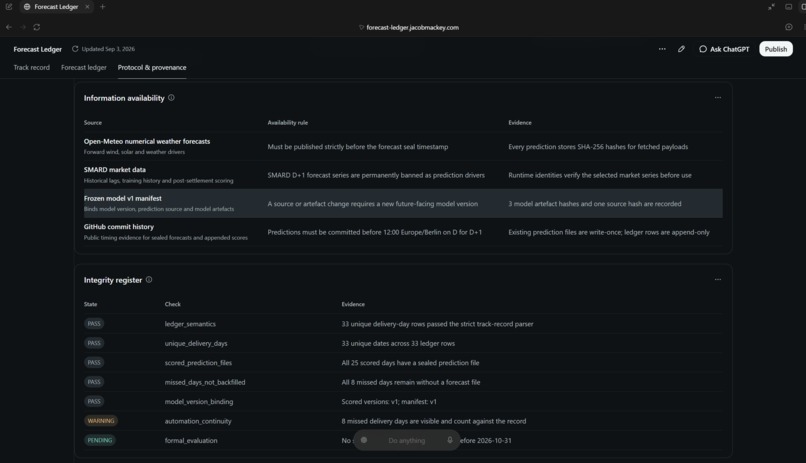Click the Do anything input field
Image resolution: width=806 pixels, height=463 pixels.
[x=407, y=440]
